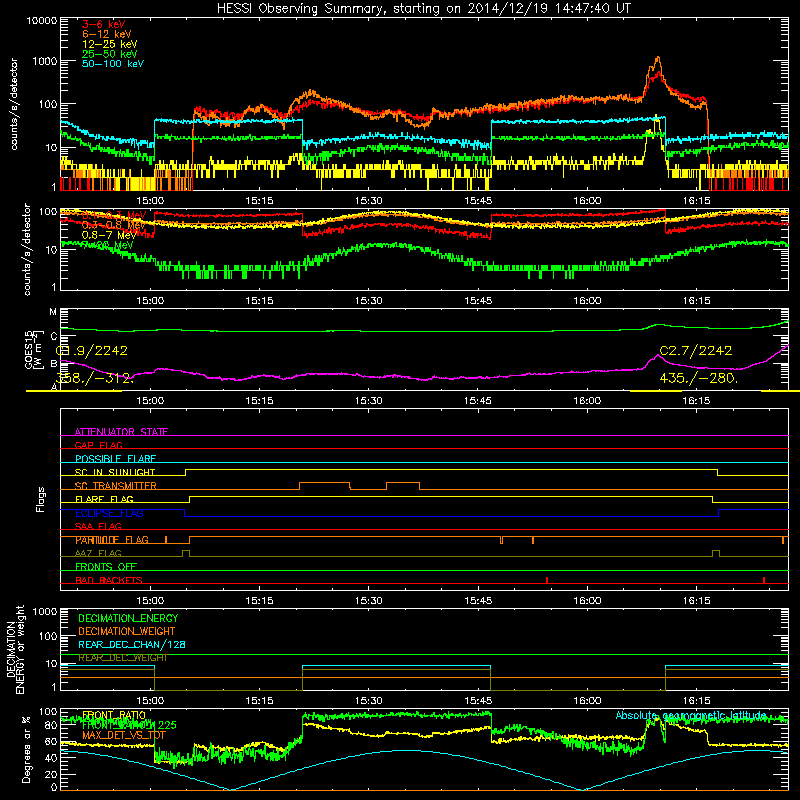The width and height of the screenshot is (800, 800).
Task: Select the 25-50 keV legend label
Action: [110, 54]
